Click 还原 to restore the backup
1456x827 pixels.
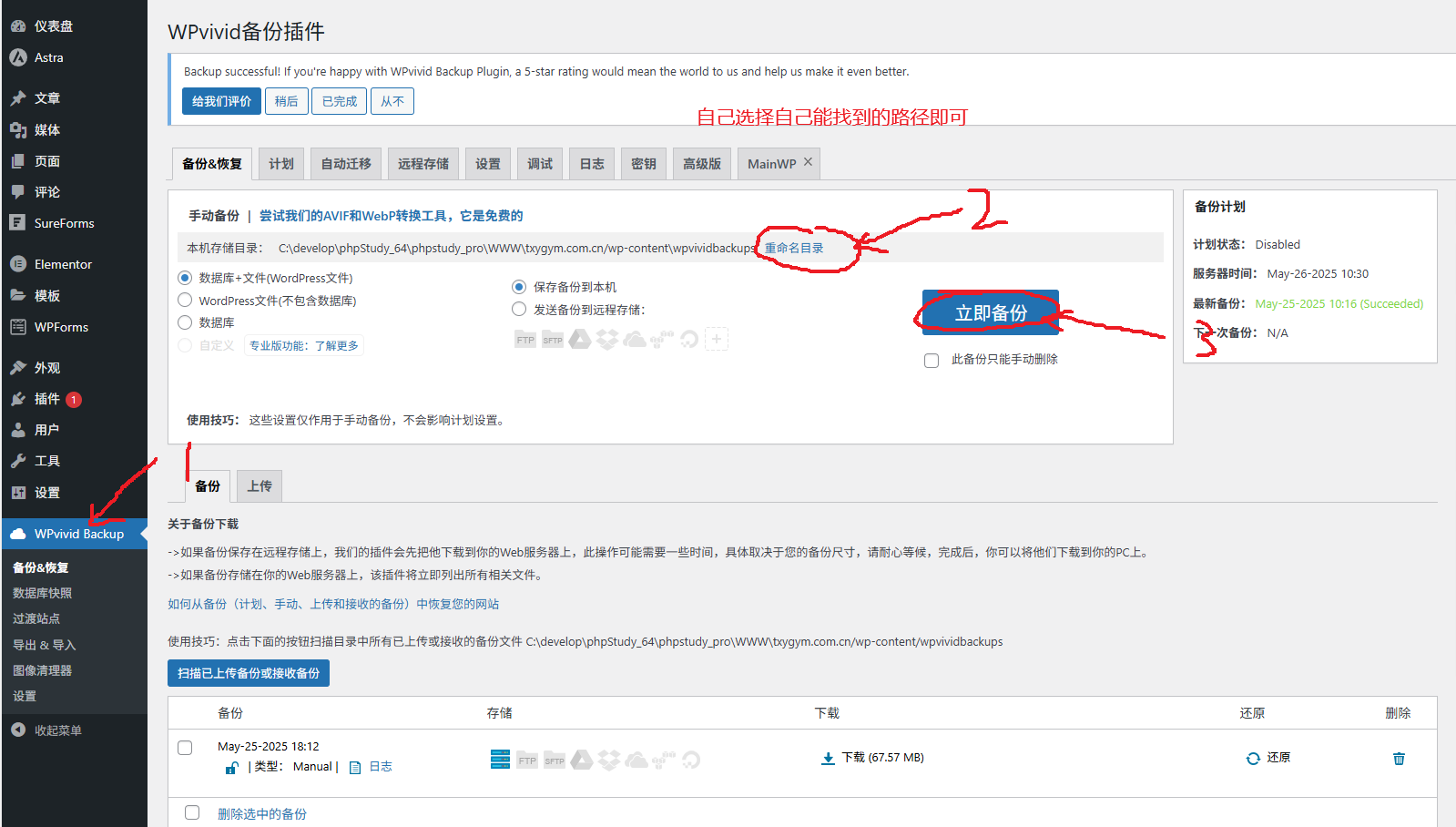pos(1268,758)
